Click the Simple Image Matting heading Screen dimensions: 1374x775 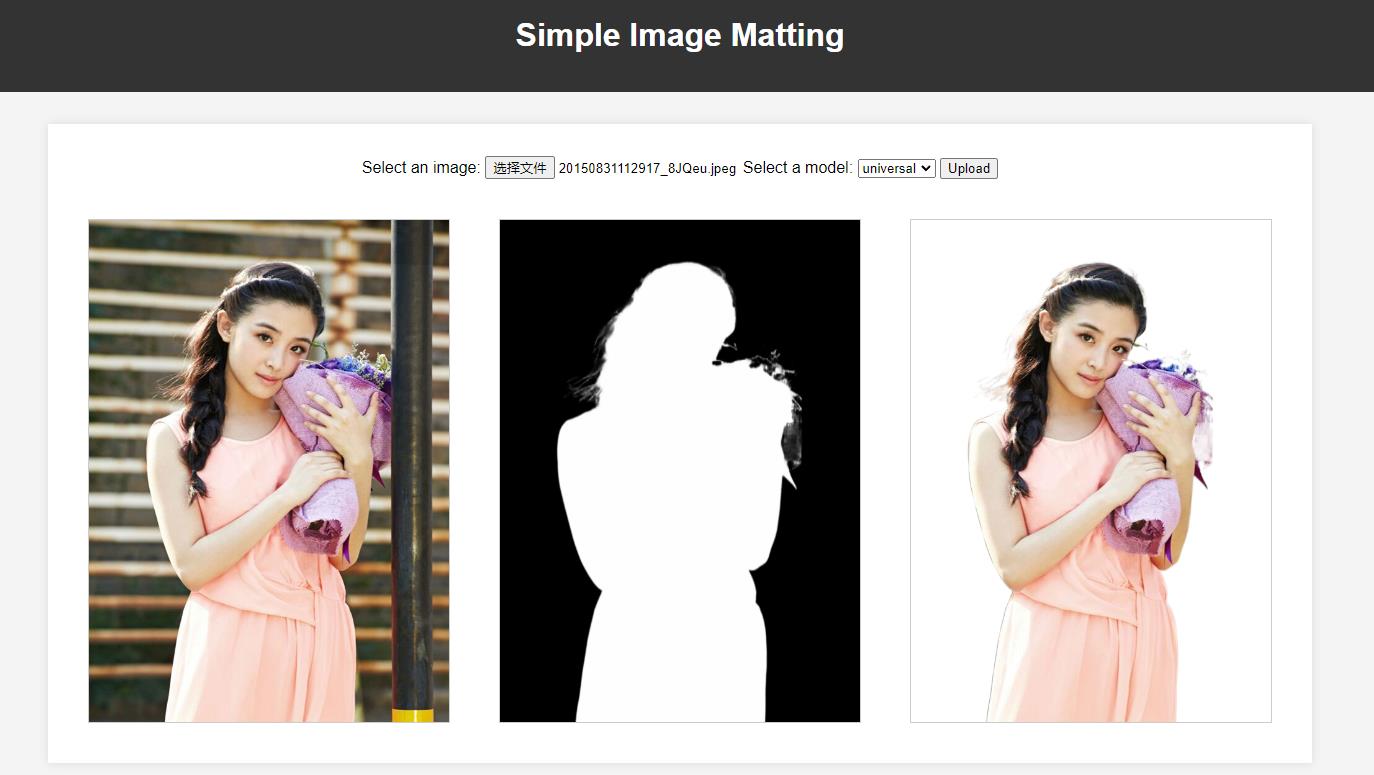coord(680,35)
